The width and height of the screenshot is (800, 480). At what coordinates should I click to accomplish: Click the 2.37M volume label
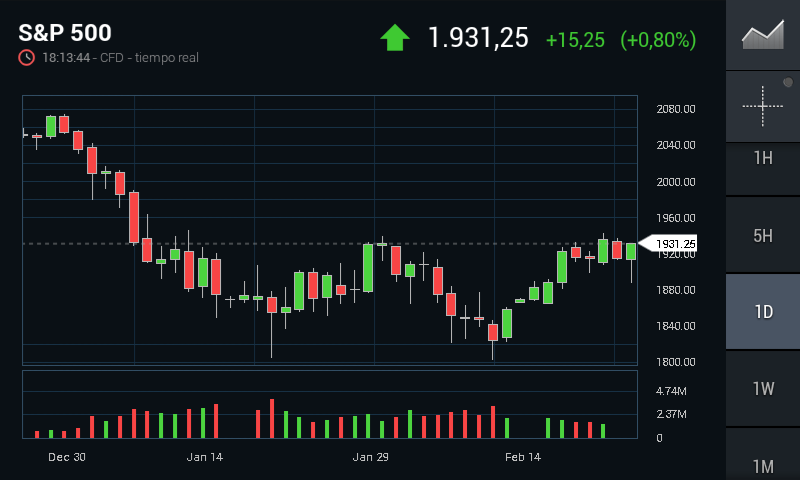coord(671,414)
